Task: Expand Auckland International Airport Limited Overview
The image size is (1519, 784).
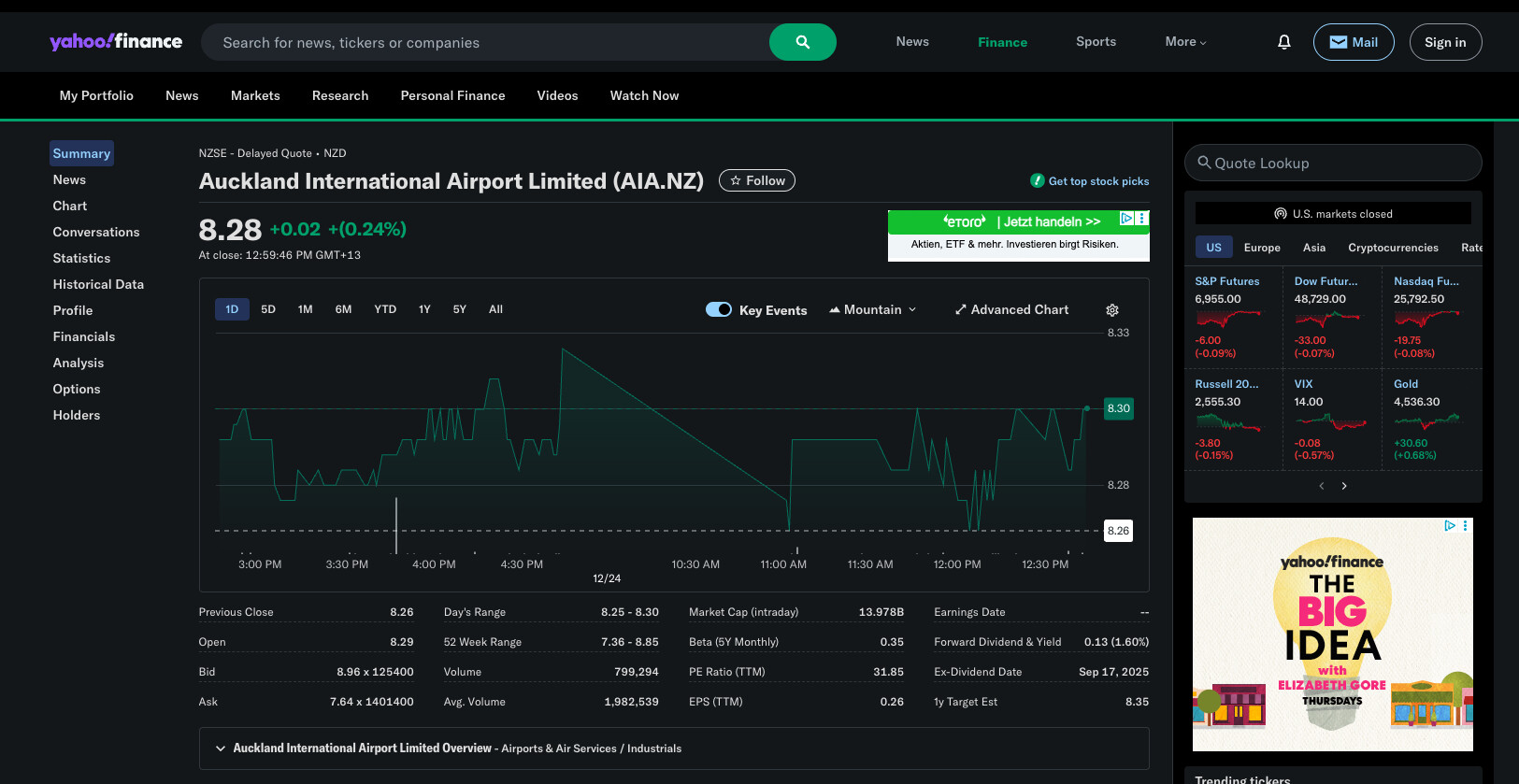Action: [x=221, y=748]
